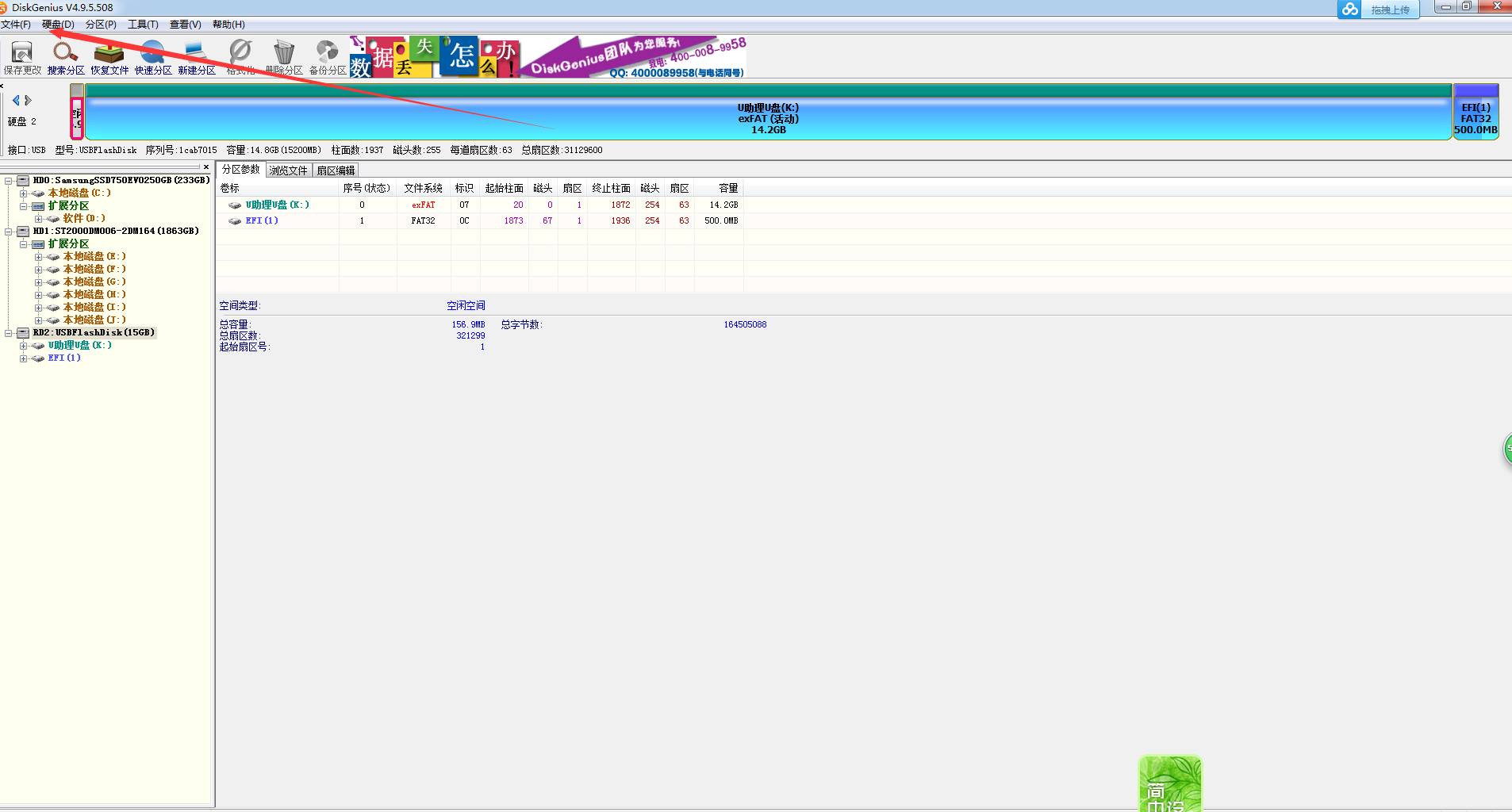
Task: Switch to the 扇区编辑 tab
Action: tap(336, 170)
